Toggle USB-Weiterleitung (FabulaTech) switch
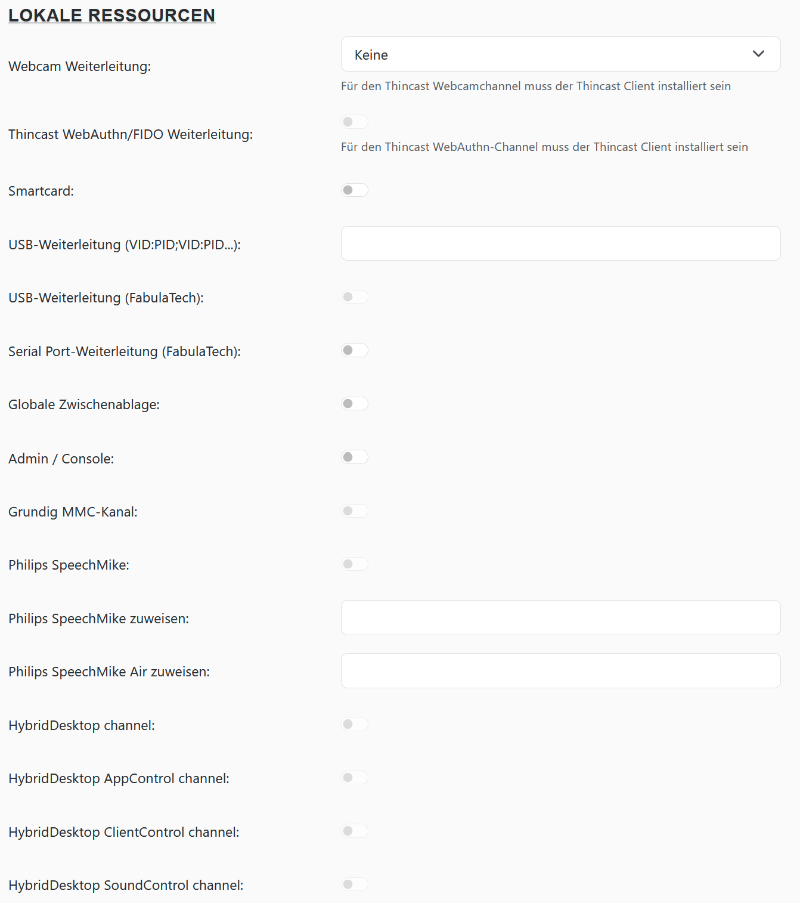This screenshot has height=903, width=800. click(x=355, y=297)
